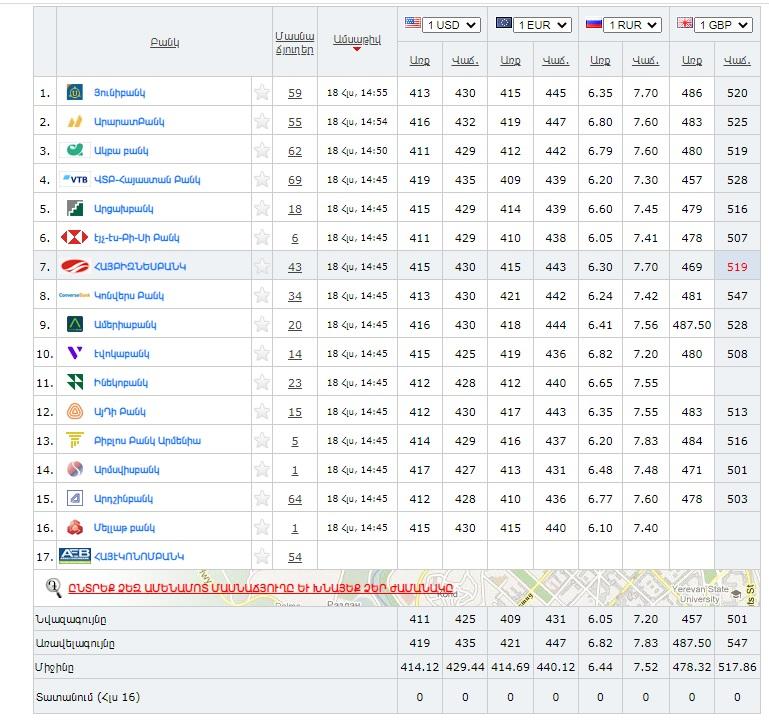Image resolution: width=769 pixels, height=723 pixels.
Task: Open the 1 EUR currency dropdown
Action: tap(543, 25)
